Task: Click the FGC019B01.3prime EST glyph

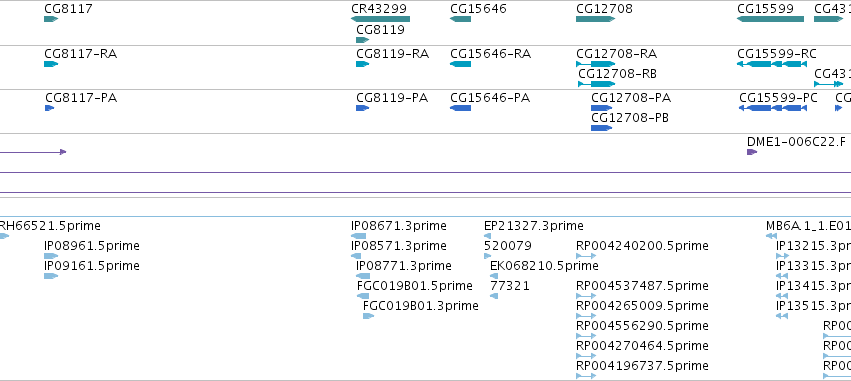Action: pos(369,316)
